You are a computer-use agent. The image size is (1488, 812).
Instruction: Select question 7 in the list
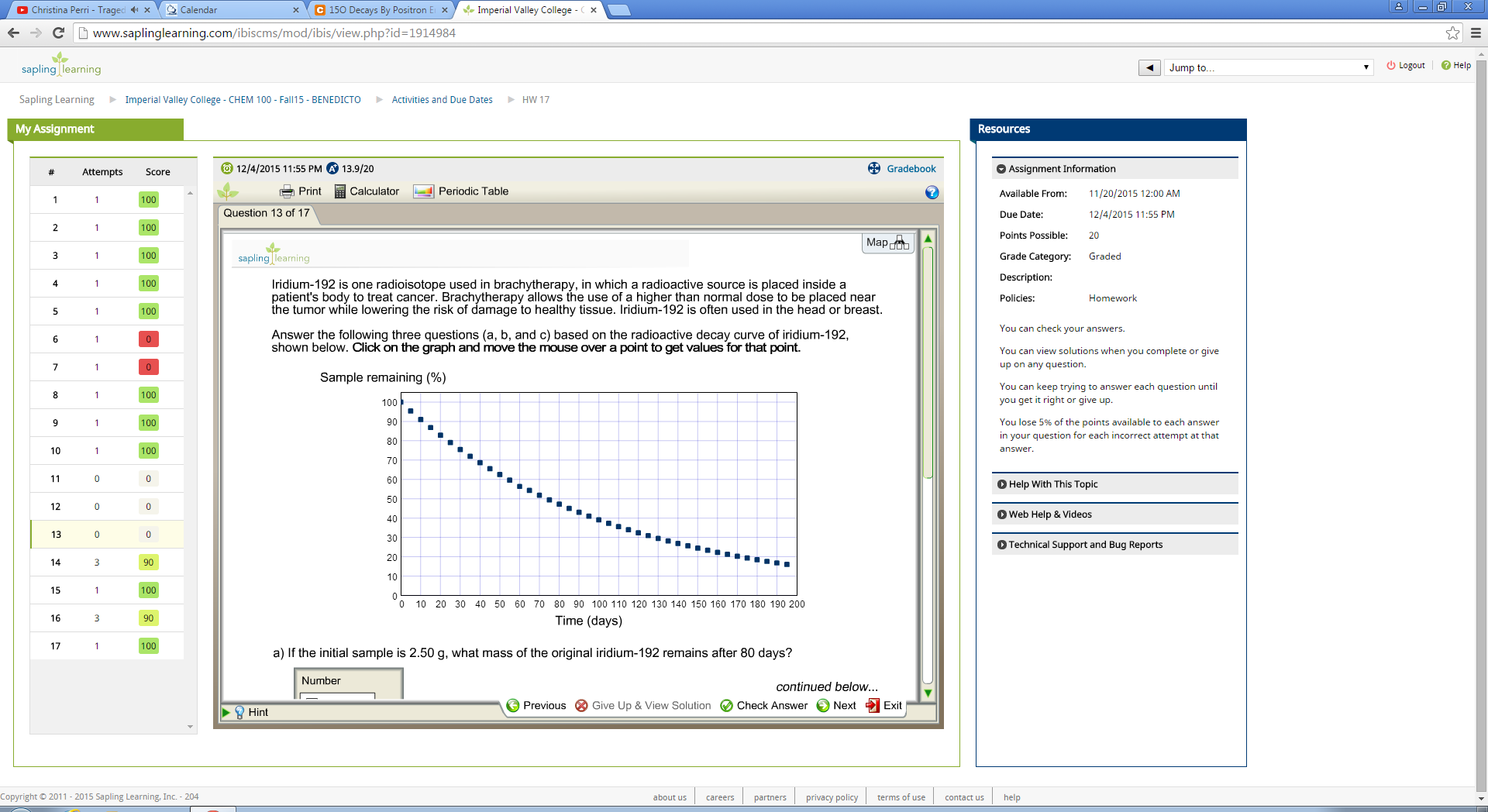[x=107, y=367]
